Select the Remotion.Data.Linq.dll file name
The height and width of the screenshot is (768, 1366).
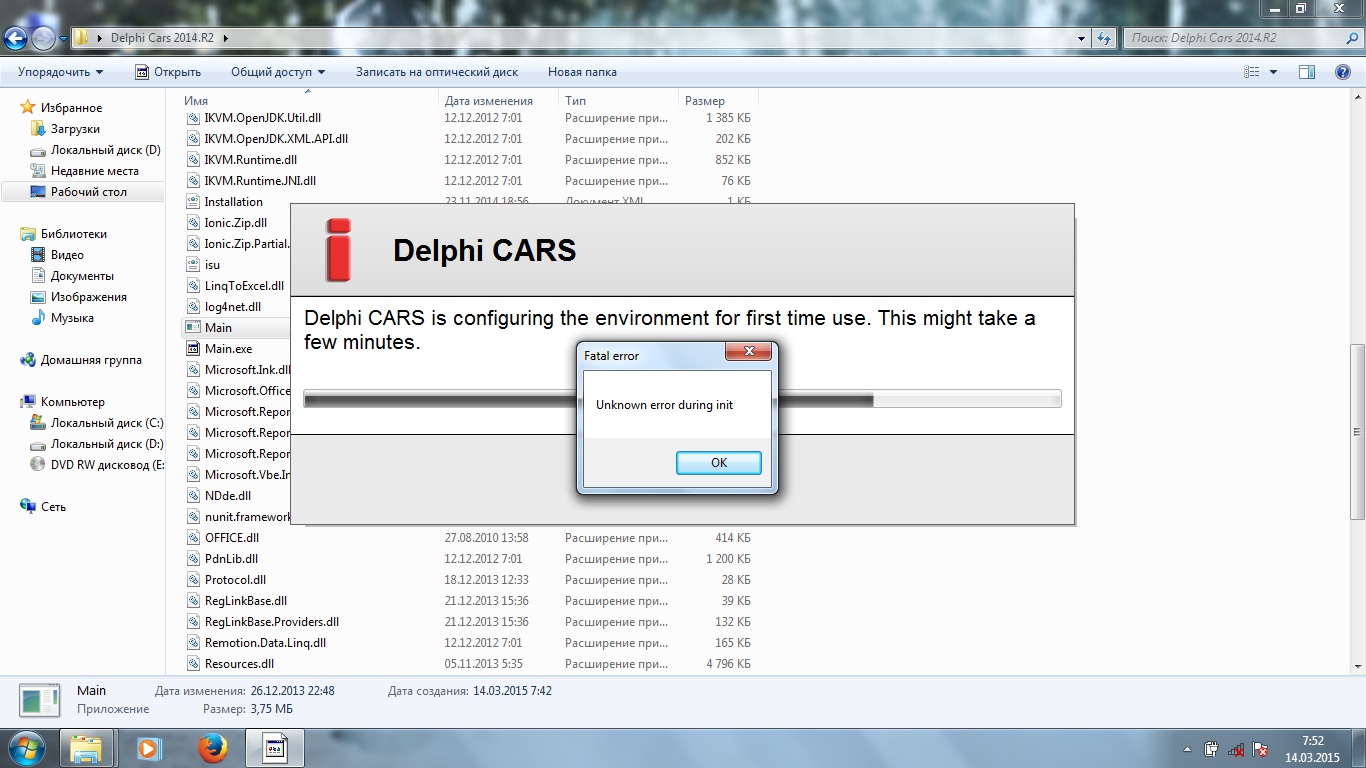(265, 643)
